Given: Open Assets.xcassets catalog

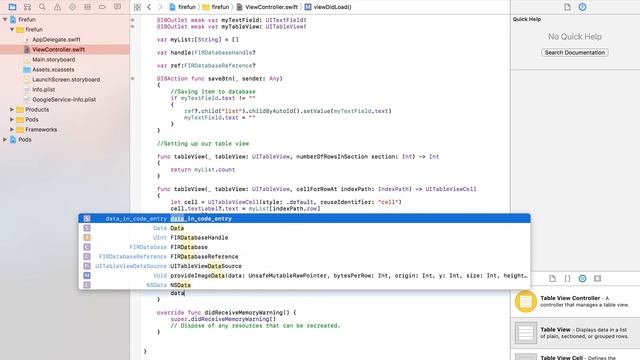Looking at the screenshot, I should click(x=53, y=69).
